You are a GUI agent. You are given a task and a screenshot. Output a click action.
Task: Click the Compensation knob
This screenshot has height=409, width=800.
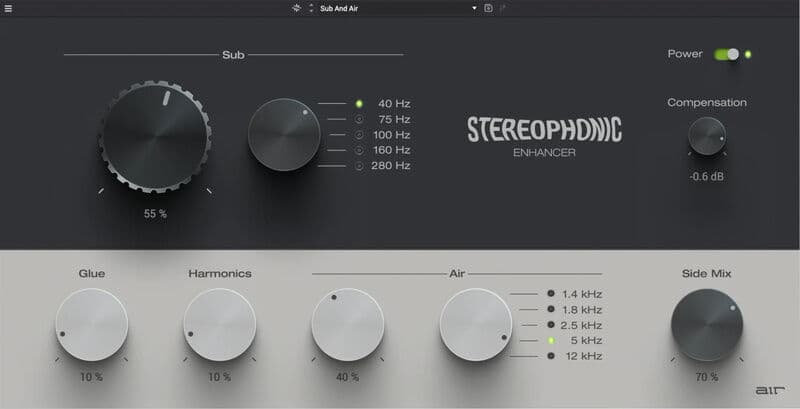(x=707, y=136)
